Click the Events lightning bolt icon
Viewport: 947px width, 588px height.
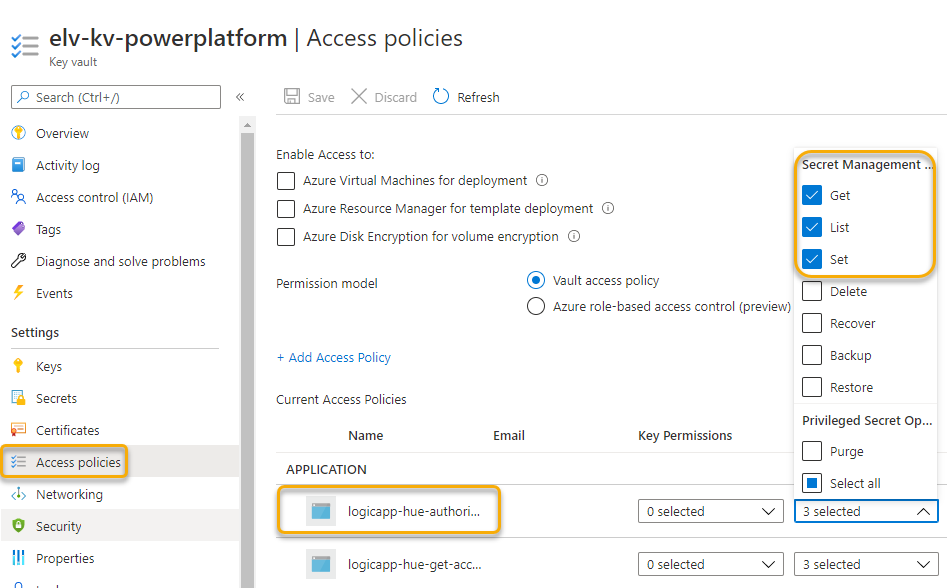click(19, 293)
